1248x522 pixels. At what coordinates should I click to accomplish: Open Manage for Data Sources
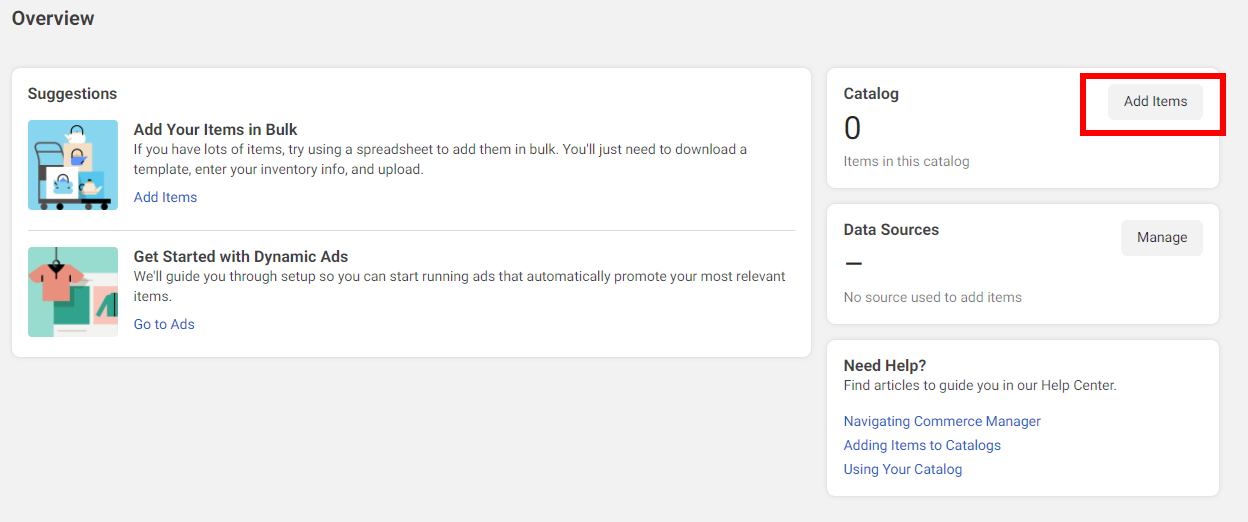tap(1161, 237)
